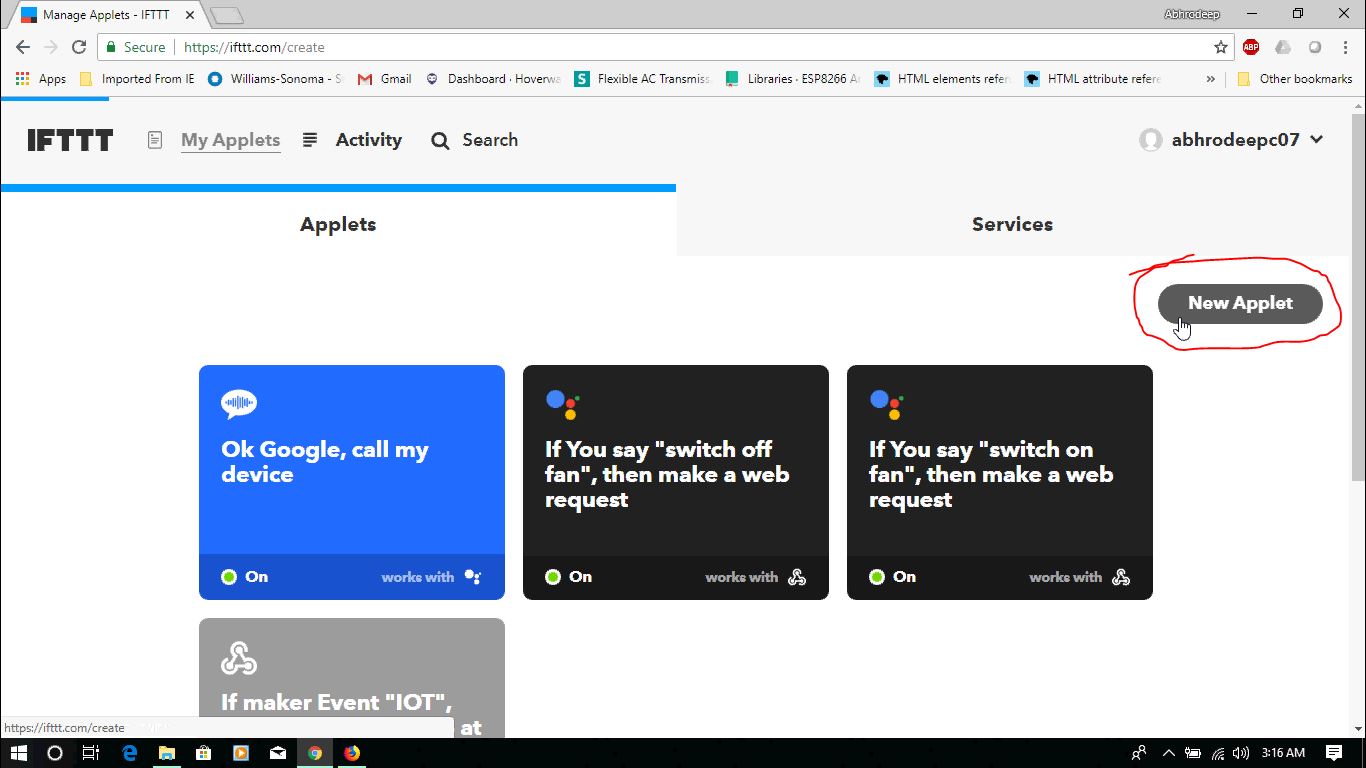This screenshot has width=1366, height=768.
Task: Toggle On status of switch off fan applet
Action: tap(569, 577)
